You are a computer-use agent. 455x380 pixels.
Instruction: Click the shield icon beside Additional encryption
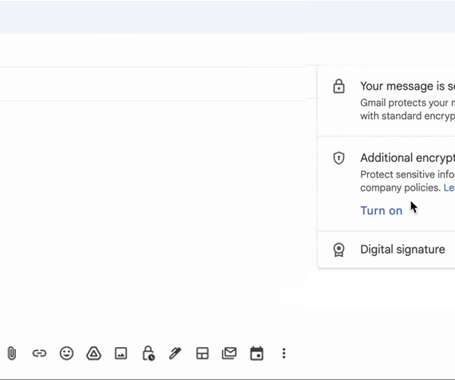coord(339,158)
